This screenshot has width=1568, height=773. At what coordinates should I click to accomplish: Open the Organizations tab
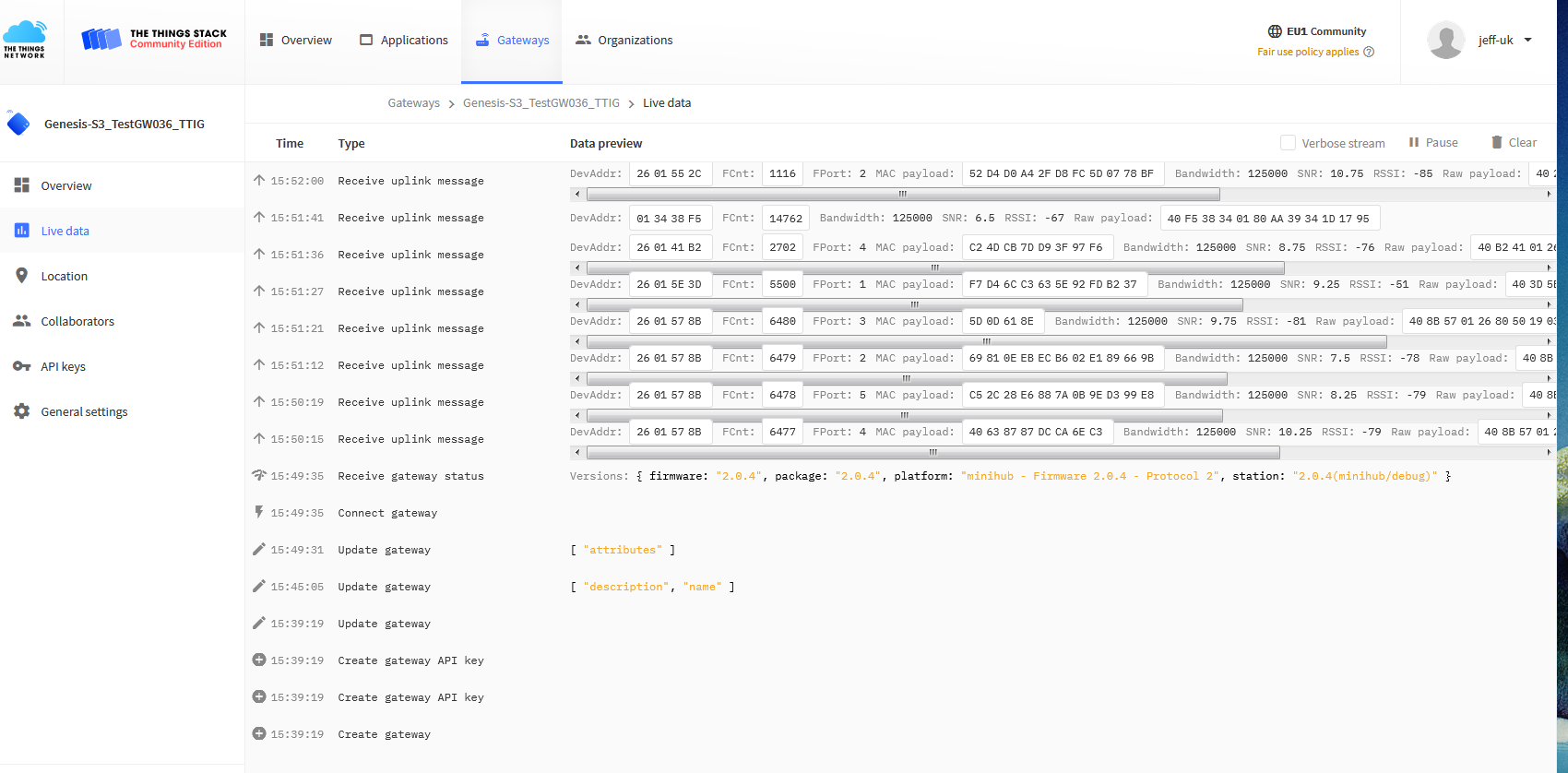[x=624, y=40]
